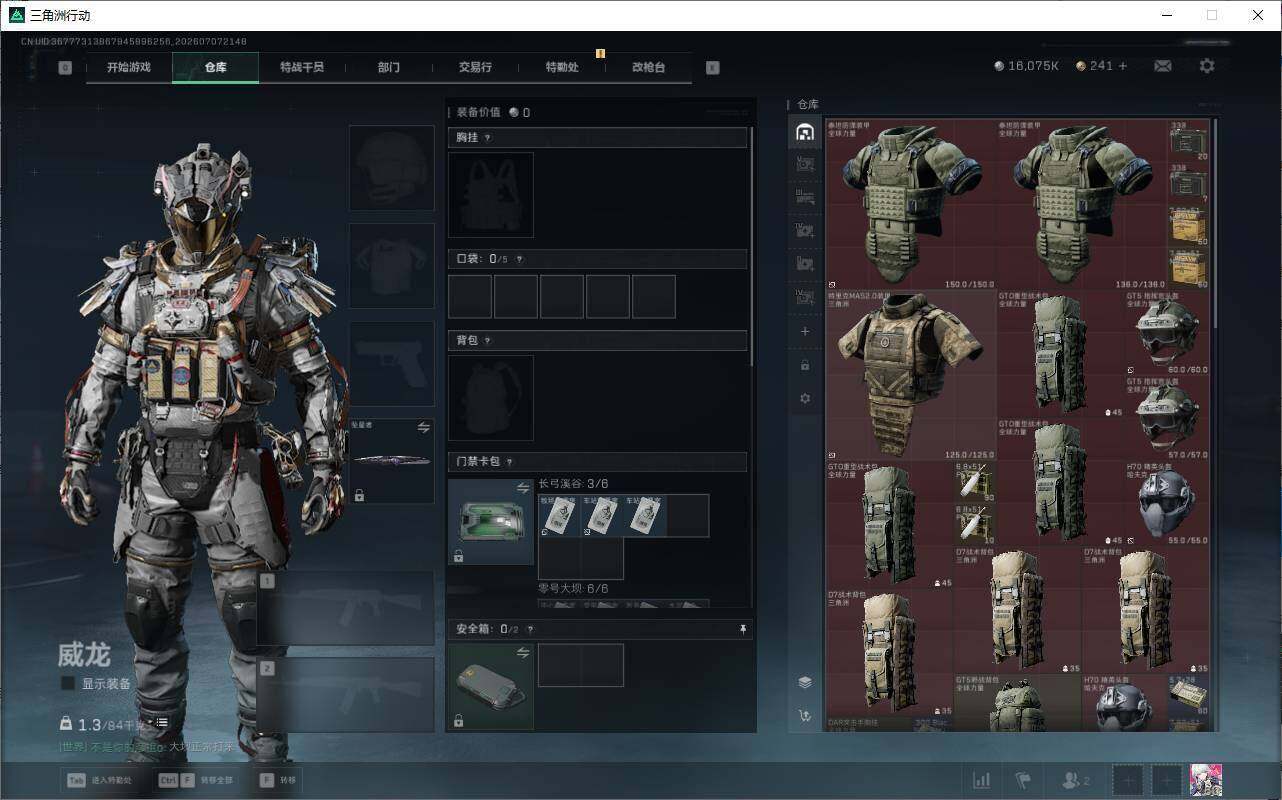The height and width of the screenshot is (800, 1282).
Task: Select the 6.8x51 ammo stack of 10
Action: (975, 524)
